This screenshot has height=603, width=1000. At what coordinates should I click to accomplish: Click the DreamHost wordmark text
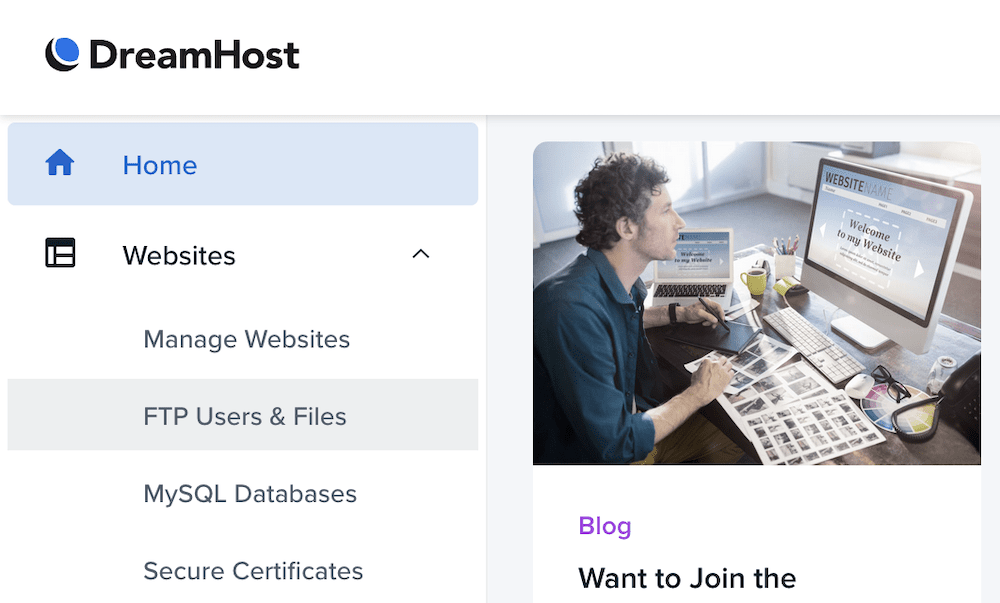point(195,55)
